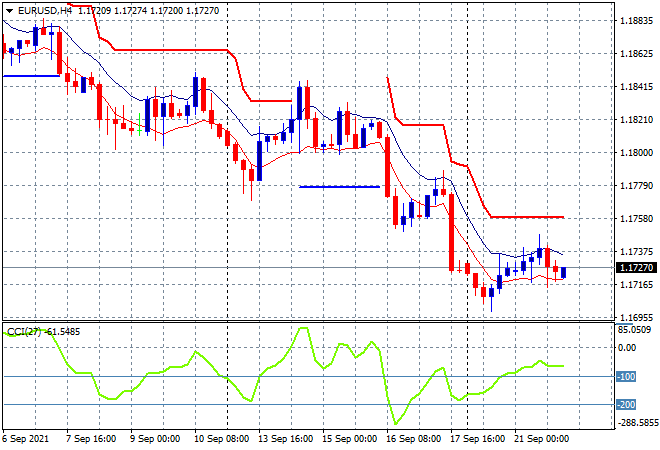The height and width of the screenshot is (450, 660).
Task: Click the 9 Sep 00:00 time label
Action: click(x=155, y=439)
